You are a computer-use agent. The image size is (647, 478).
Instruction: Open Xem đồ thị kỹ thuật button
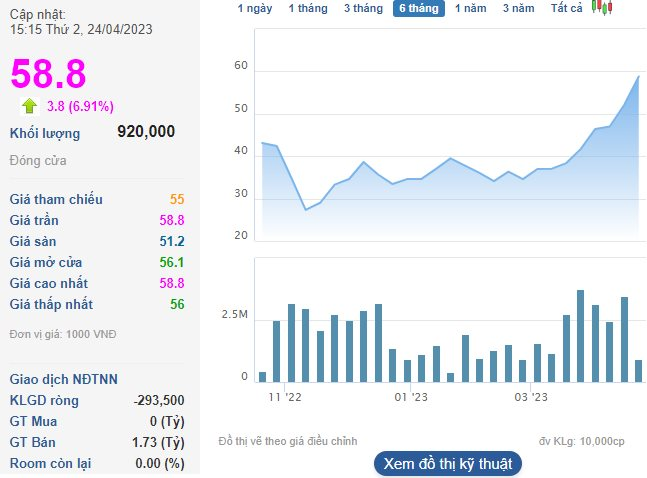click(x=448, y=464)
